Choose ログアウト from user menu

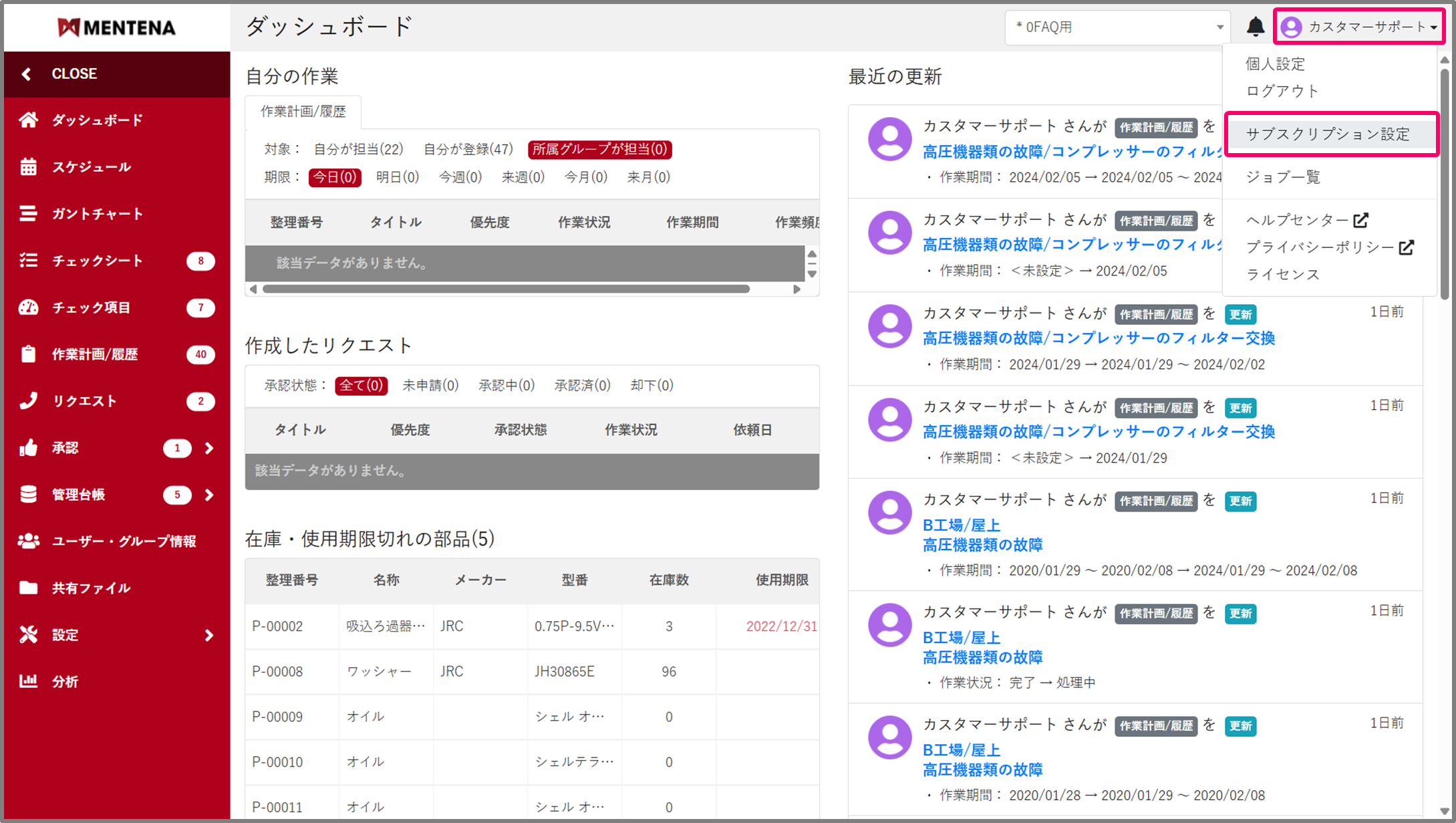pos(1282,91)
